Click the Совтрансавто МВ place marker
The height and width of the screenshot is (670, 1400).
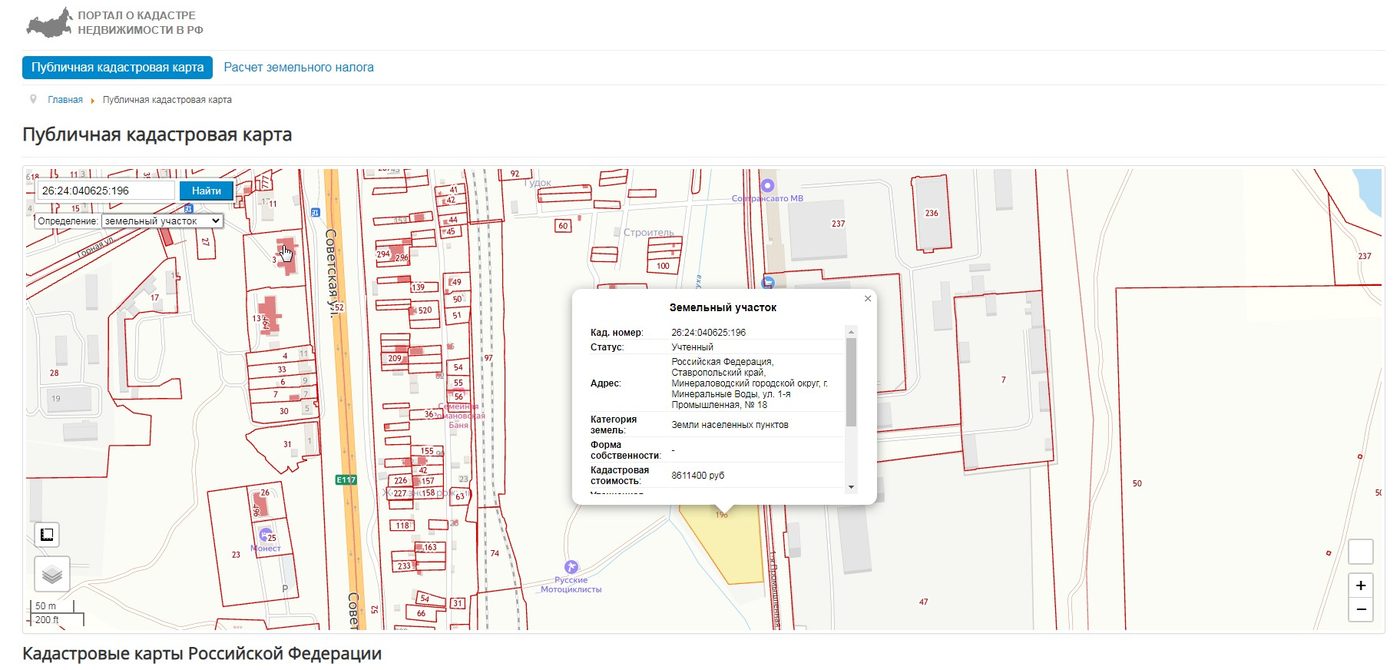tap(768, 186)
